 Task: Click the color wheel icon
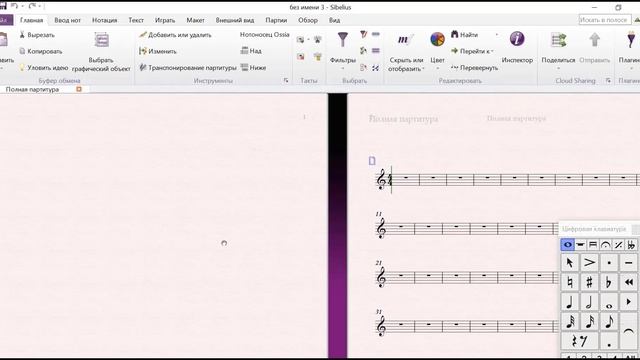(437, 40)
